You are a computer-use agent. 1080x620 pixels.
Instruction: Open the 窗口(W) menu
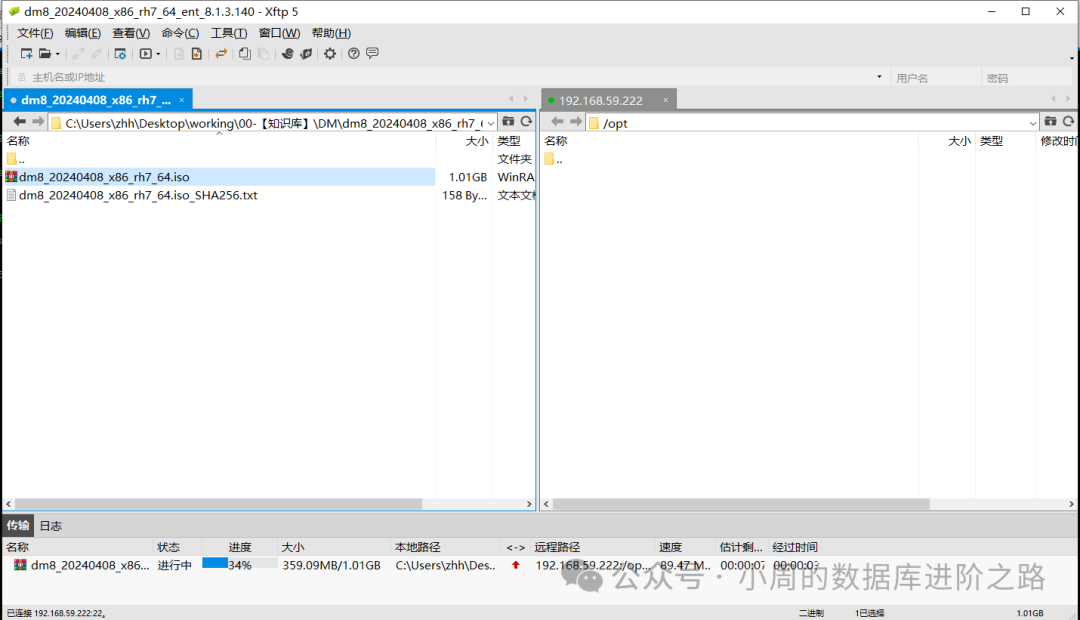tap(279, 33)
